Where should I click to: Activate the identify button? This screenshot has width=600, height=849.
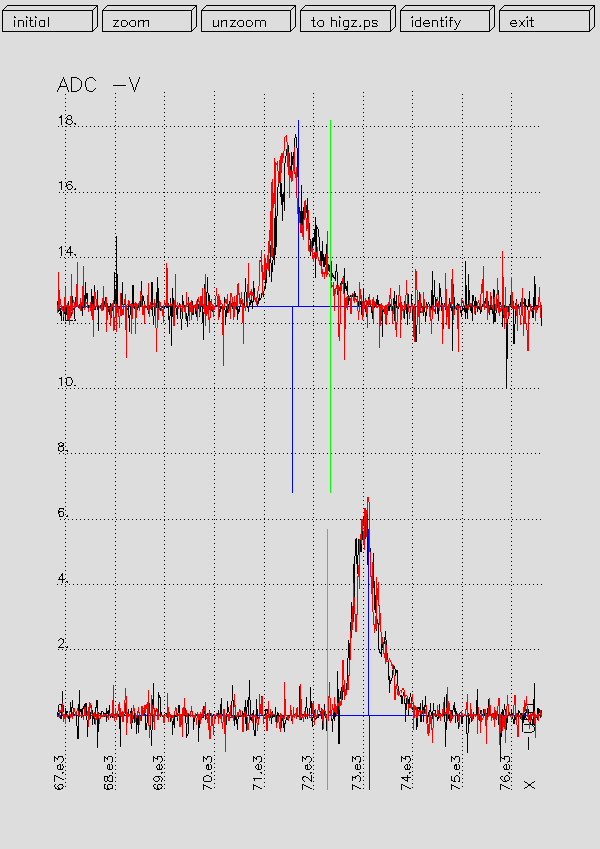[x=444, y=21]
